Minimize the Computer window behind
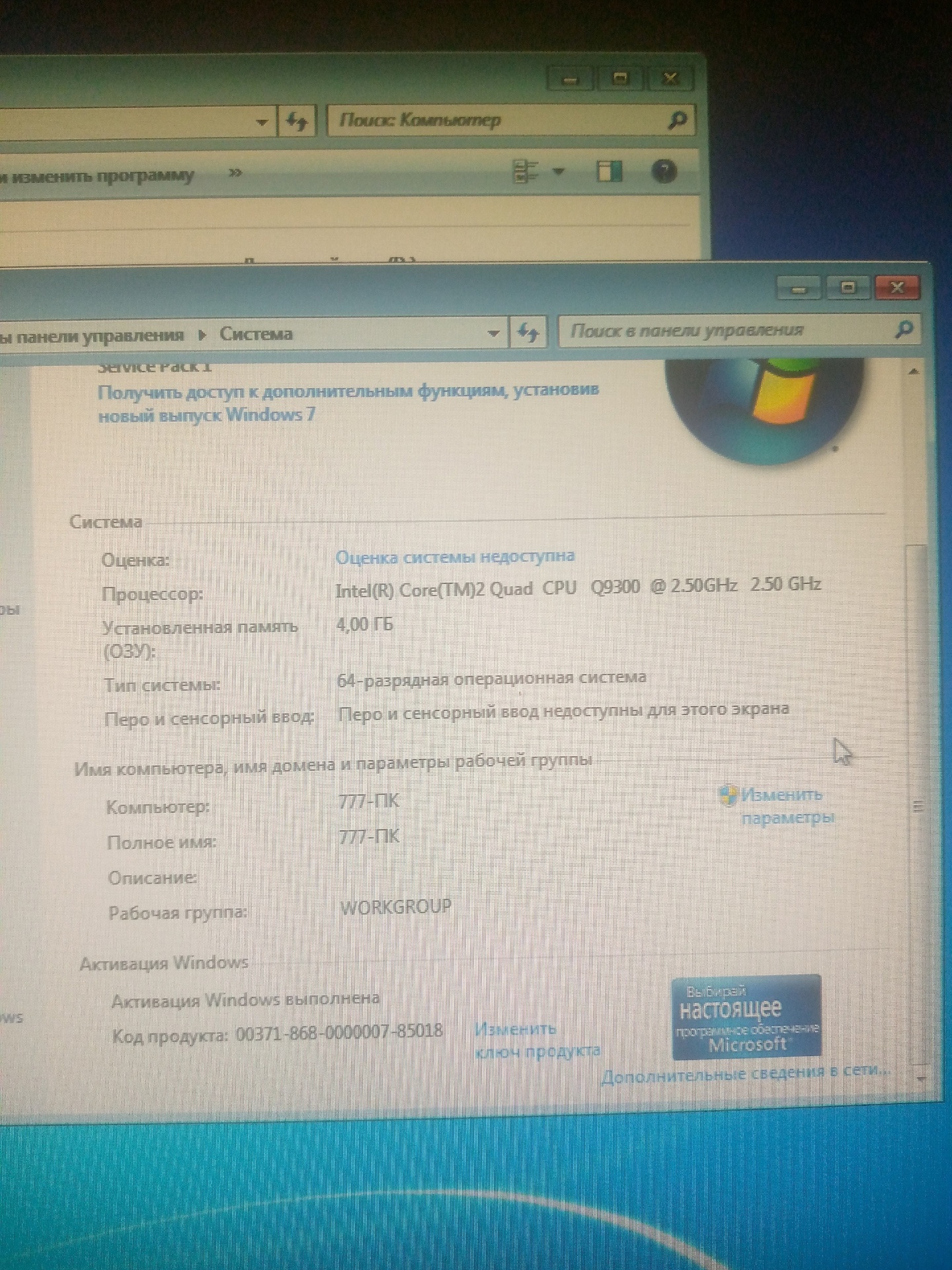 [x=571, y=80]
